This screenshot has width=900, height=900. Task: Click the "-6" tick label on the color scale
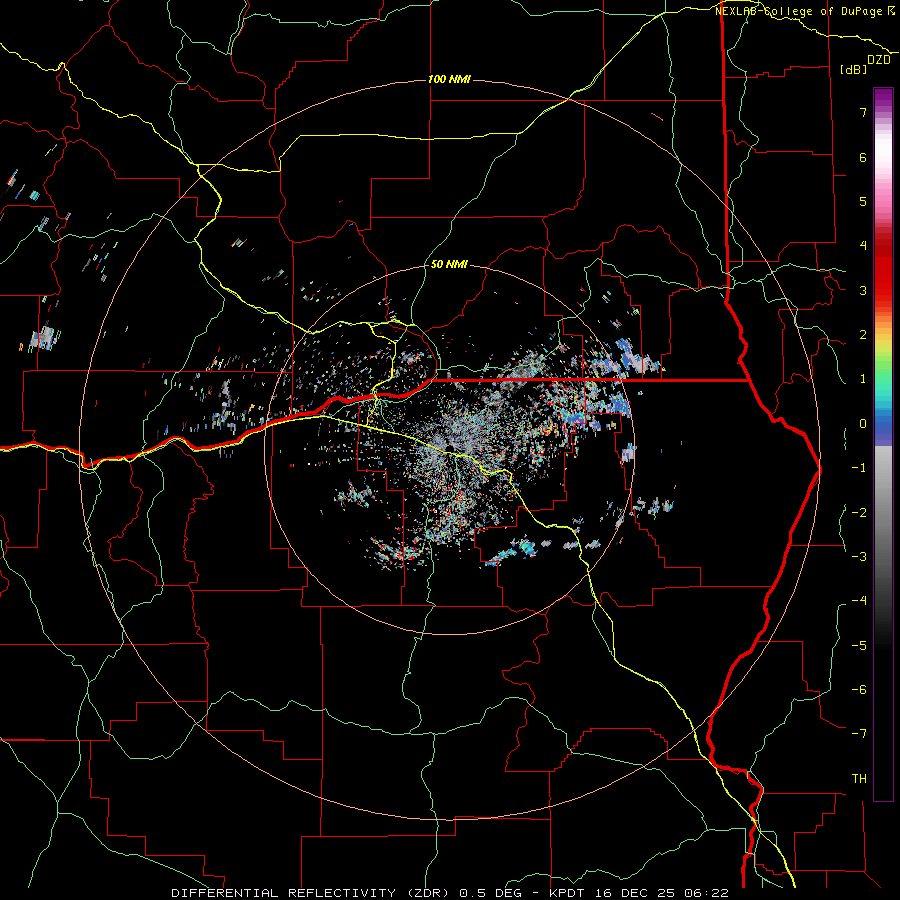click(859, 690)
